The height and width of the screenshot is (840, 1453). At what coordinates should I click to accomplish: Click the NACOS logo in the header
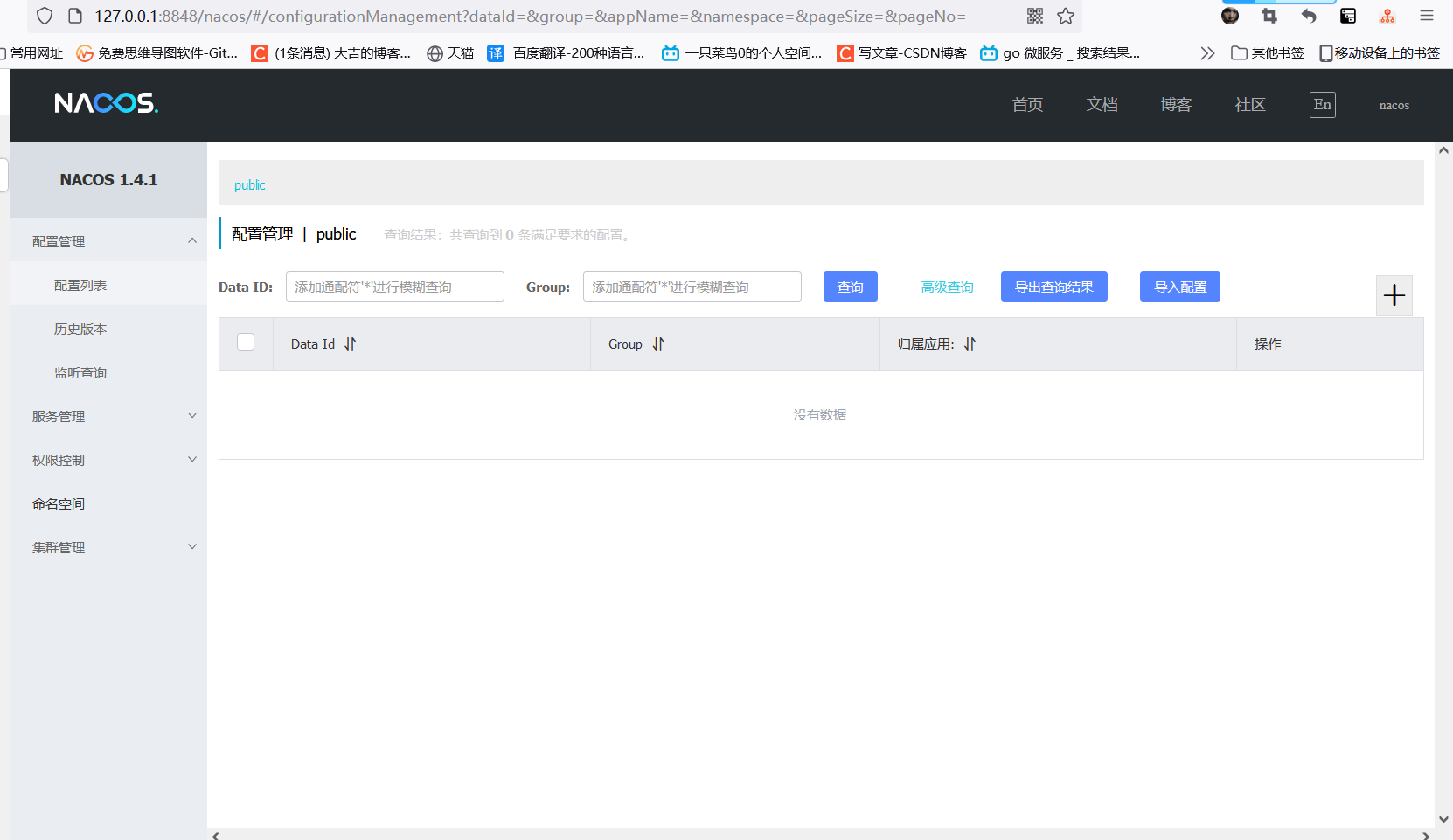click(x=105, y=103)
